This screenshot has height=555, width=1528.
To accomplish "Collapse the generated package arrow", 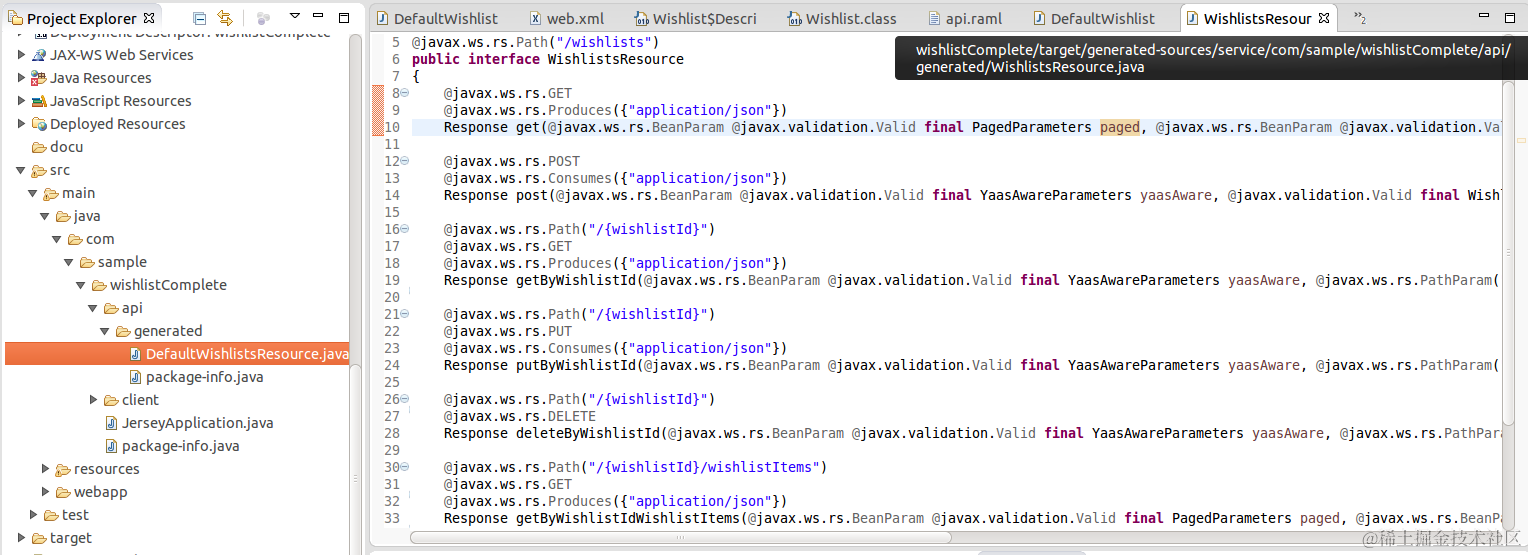I will (x=105, y=332).
